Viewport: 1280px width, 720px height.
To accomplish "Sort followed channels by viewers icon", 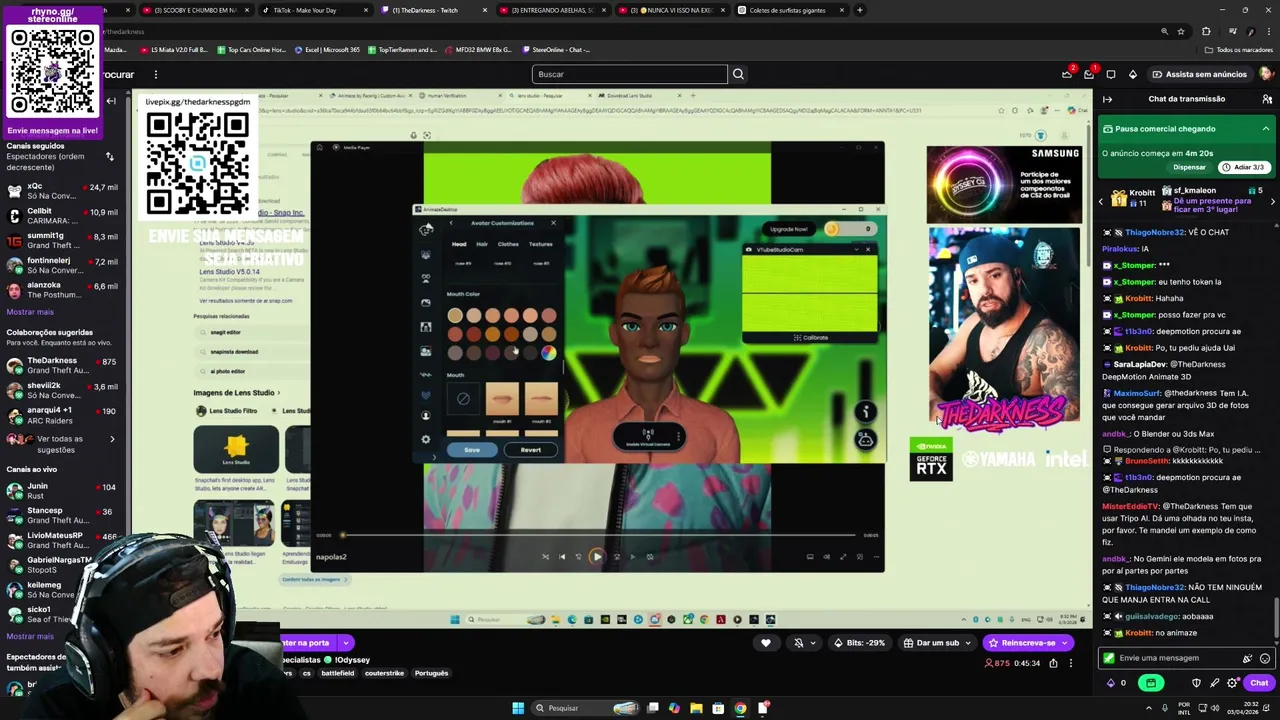I will pos(109,156).
